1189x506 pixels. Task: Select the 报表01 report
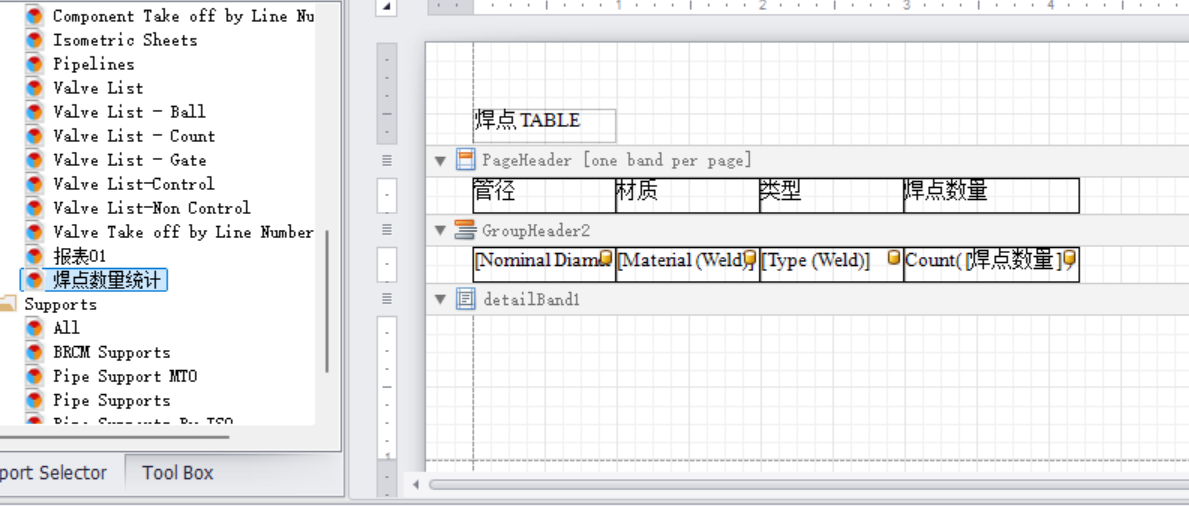(80, 256)
